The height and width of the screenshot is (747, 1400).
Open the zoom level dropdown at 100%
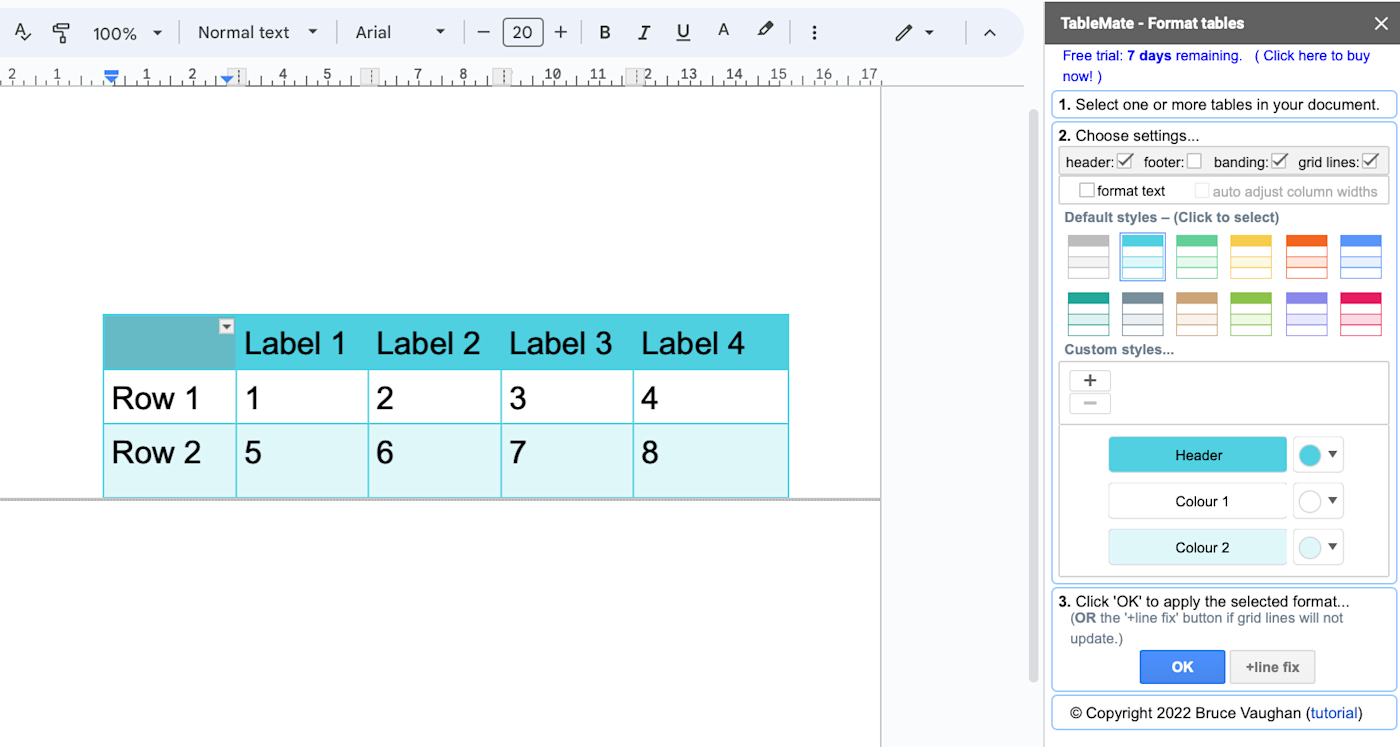(127, 33)
